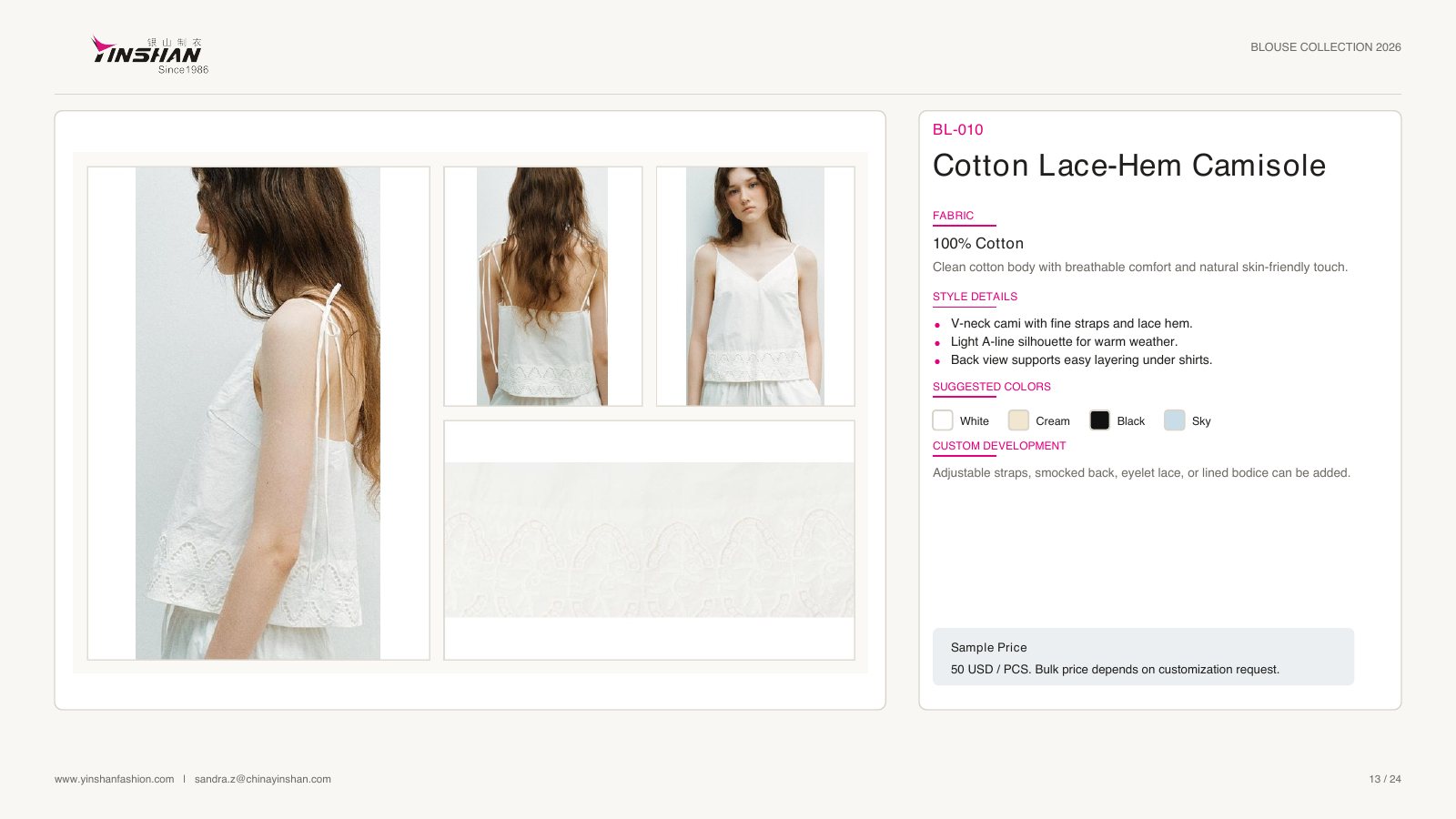Click the 100% Cotton text
Screen dimensions: 1456x819
pyautogui.click(x=978, y=244)
